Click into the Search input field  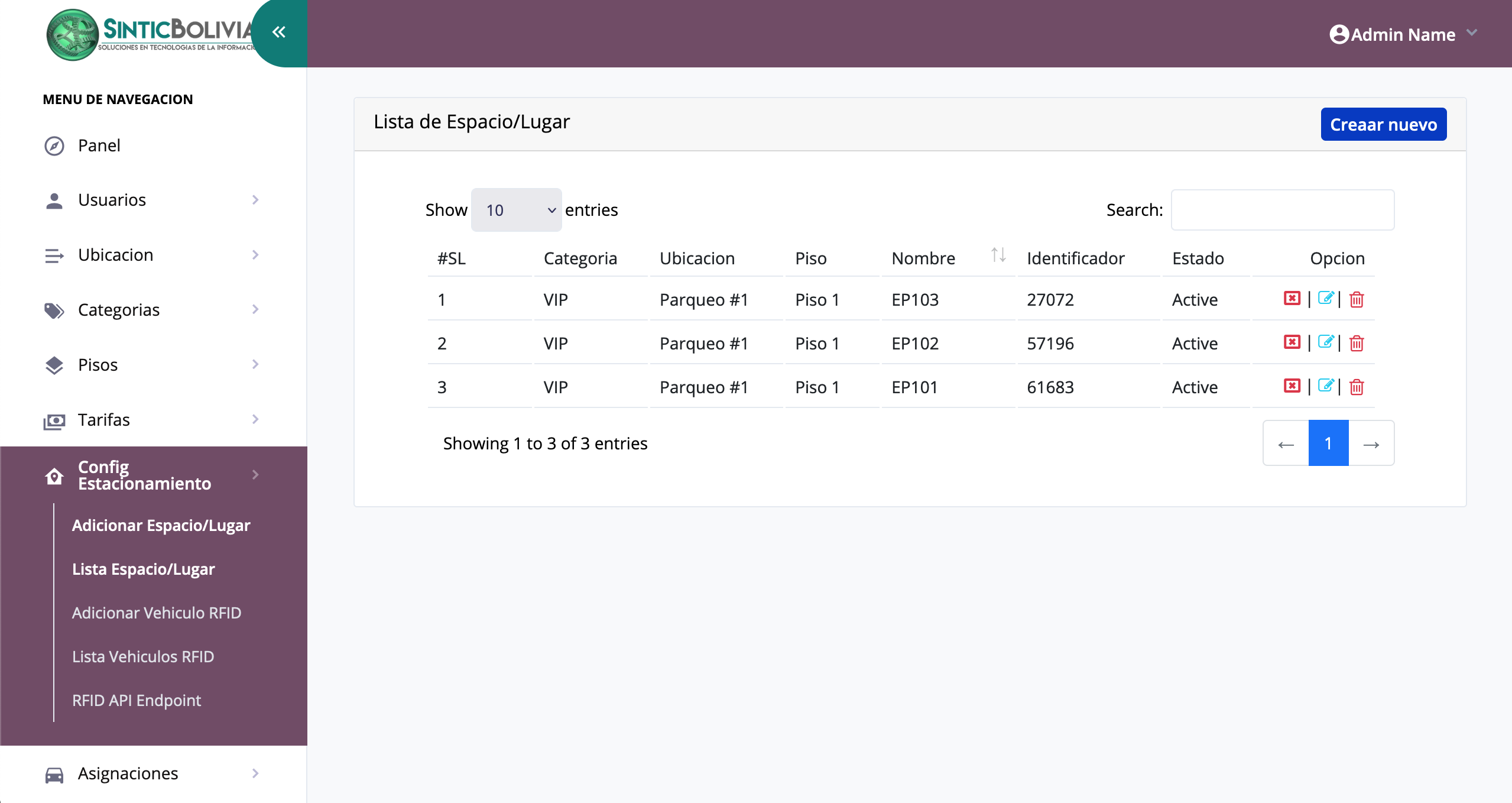coord(1282,210)
